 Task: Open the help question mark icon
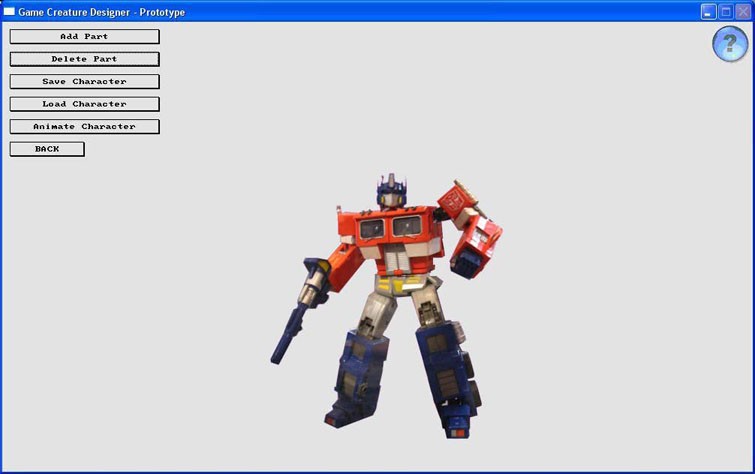(730, 44)
